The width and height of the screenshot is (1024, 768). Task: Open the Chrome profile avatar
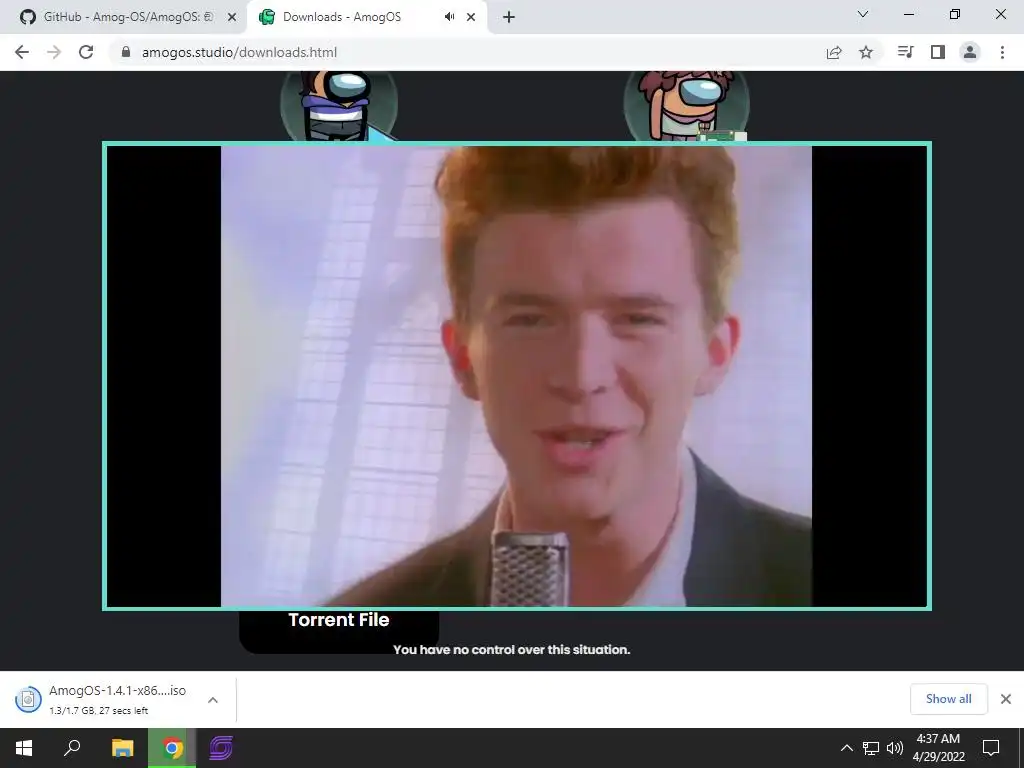coord(970,52)
